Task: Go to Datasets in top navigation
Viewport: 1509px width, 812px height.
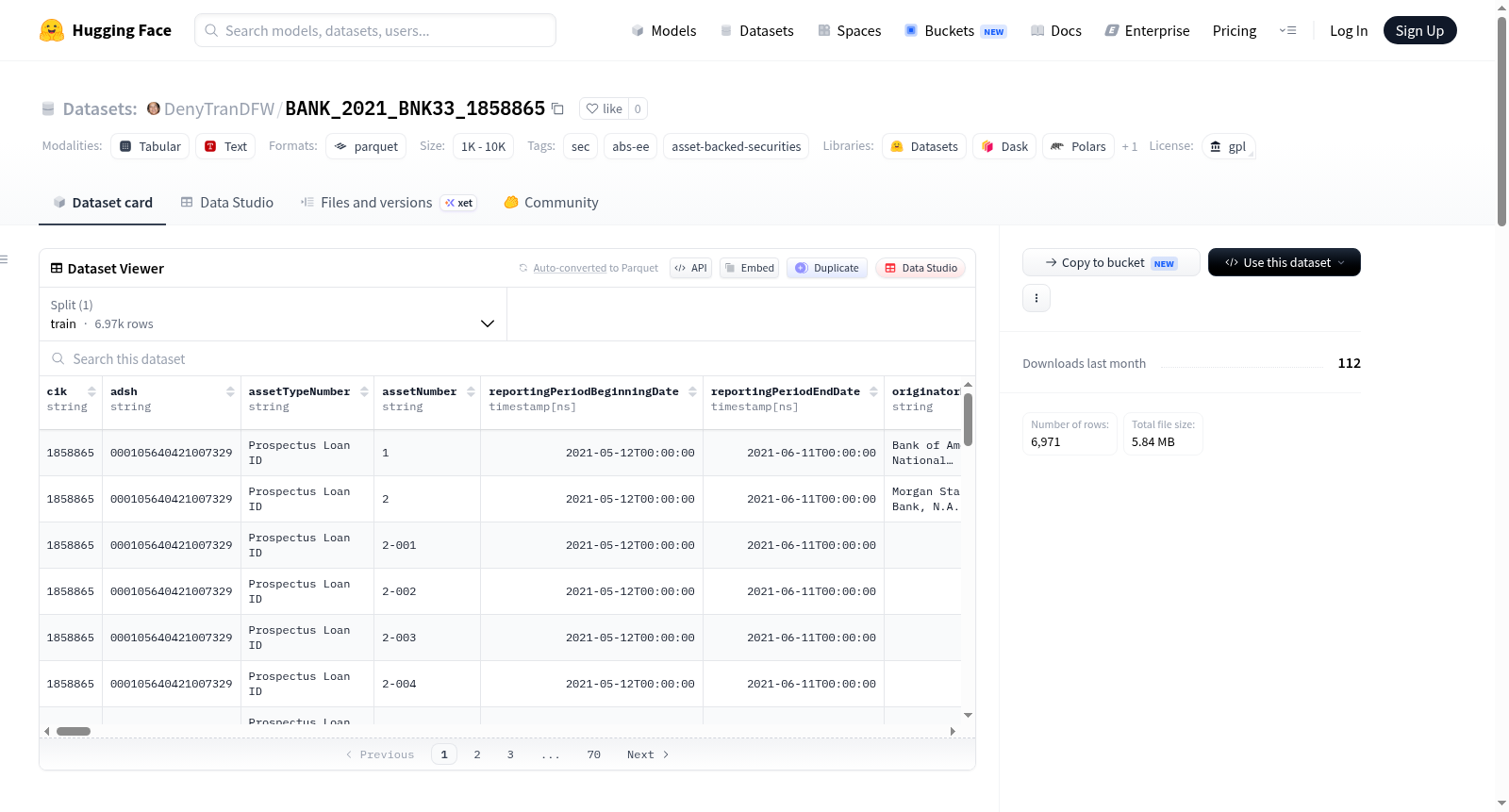Action: [x=757, y=30]
